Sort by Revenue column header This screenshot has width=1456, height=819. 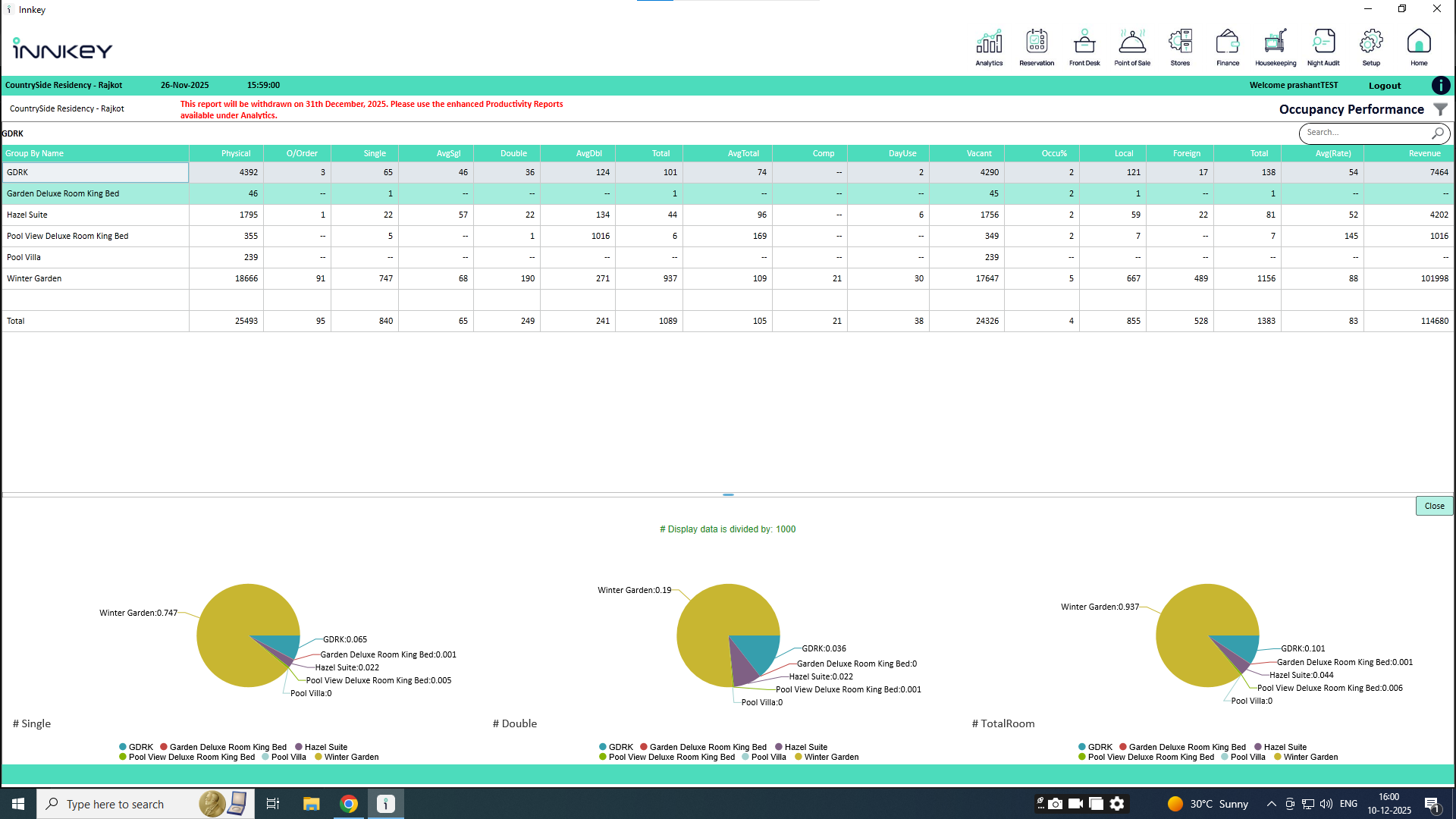1424,153
